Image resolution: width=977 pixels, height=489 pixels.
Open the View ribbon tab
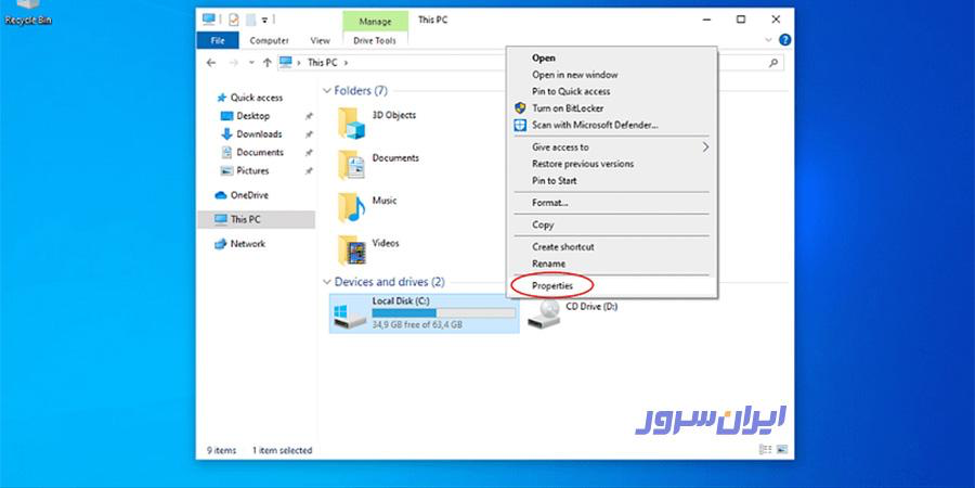coord(320,40)
